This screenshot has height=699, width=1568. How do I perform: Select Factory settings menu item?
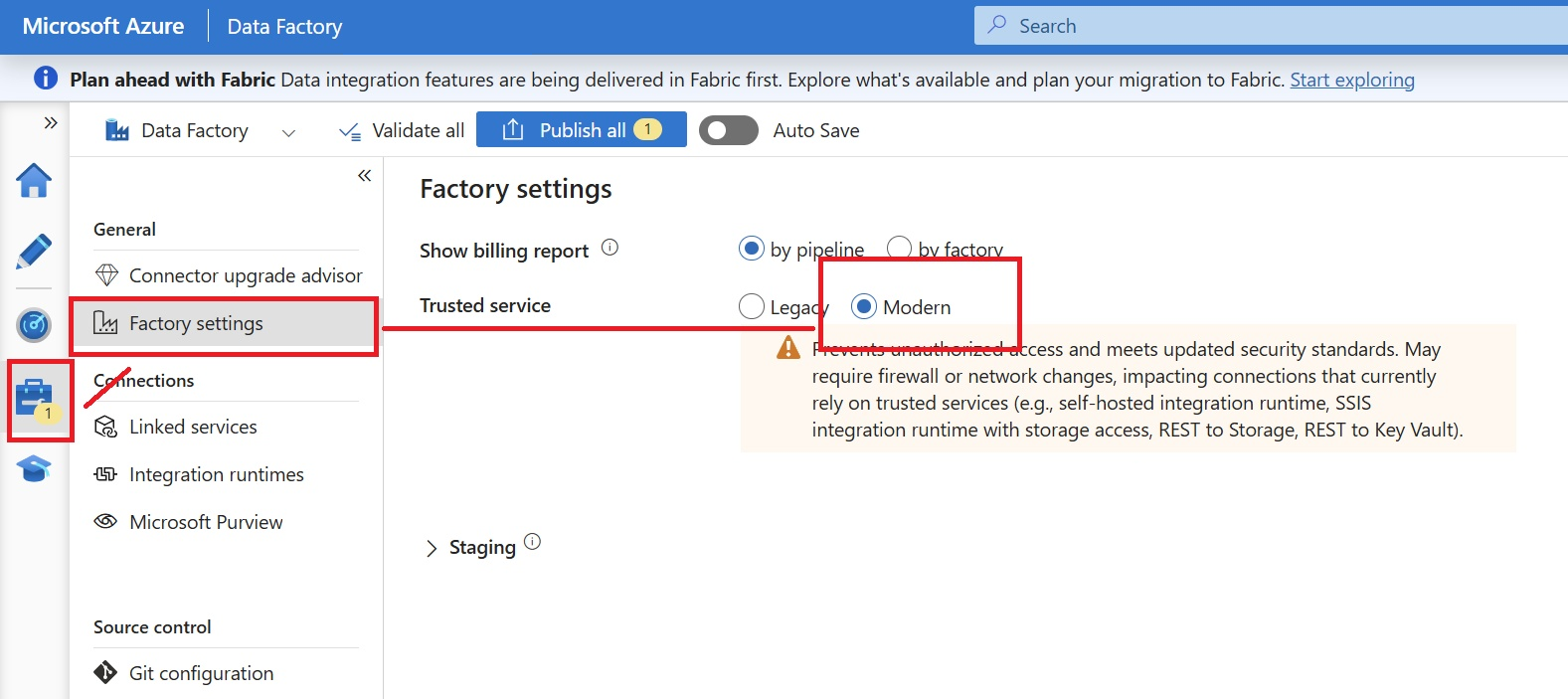(x=225, y=323)
